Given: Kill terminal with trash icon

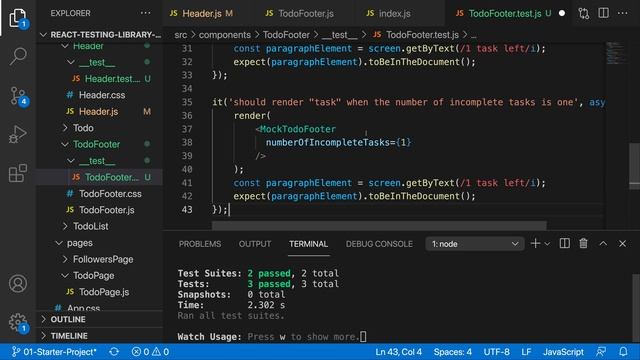Looking at the screenshot, I should click(583, 244).
